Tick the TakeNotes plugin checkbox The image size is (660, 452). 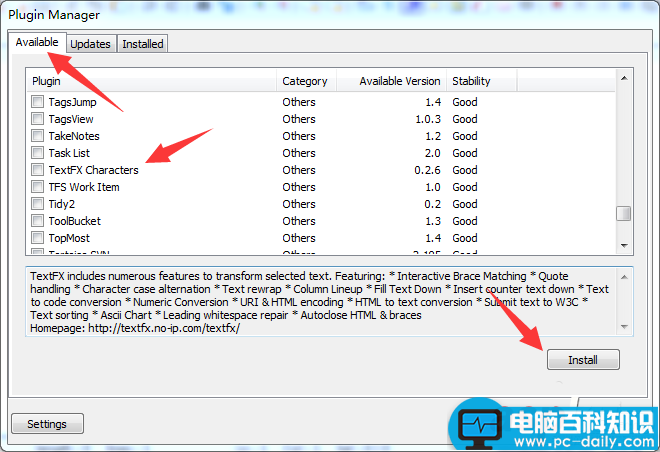(37, 136)
